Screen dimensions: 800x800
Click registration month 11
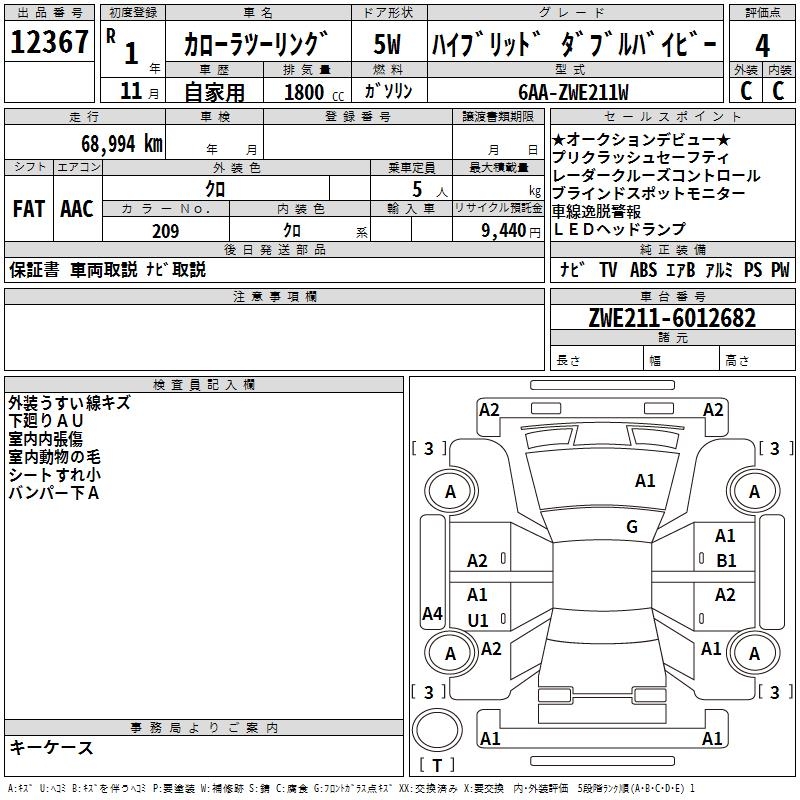click(x=131, y=91)
